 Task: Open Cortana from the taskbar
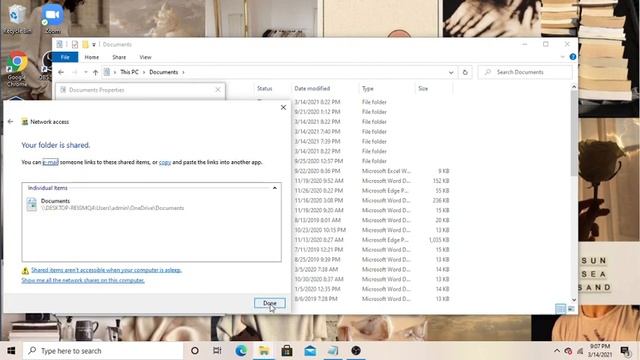point(195,351)
